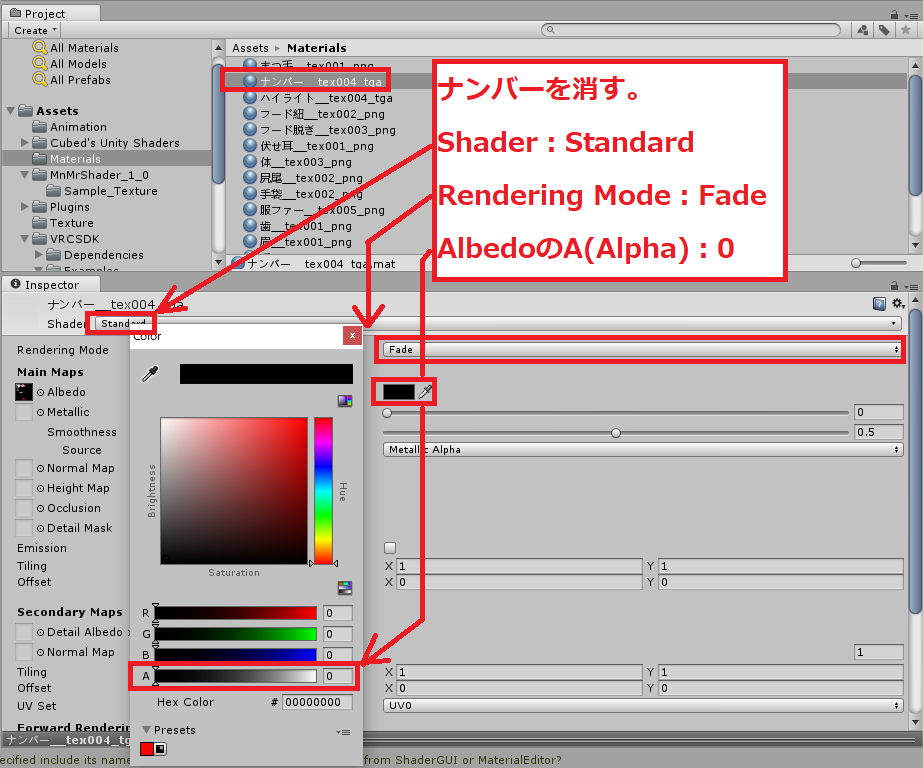Click the Smoothness slider handle
This screenshot has height=768, width=923.
(616, 433)
